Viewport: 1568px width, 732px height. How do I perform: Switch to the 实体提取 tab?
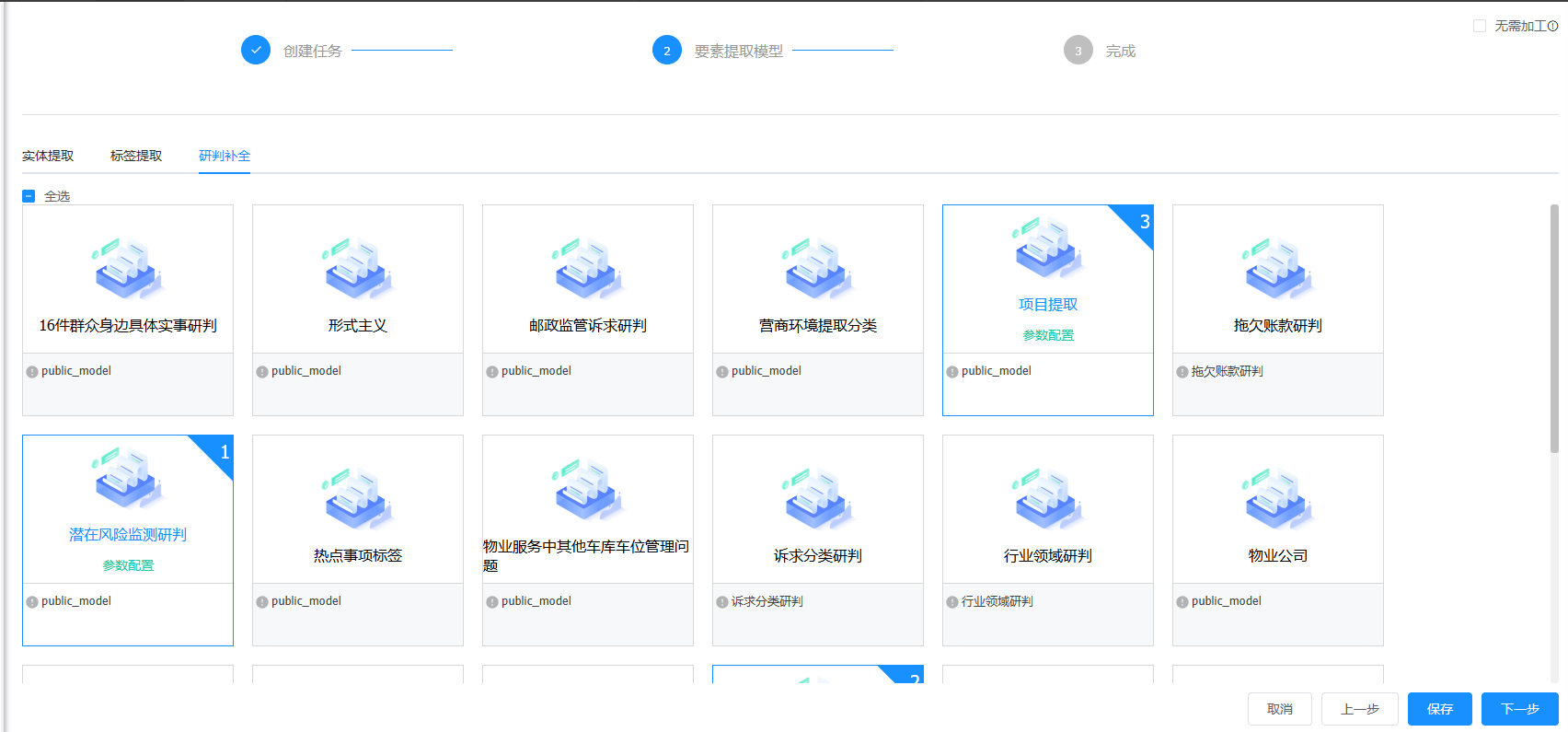pos(48,156)
